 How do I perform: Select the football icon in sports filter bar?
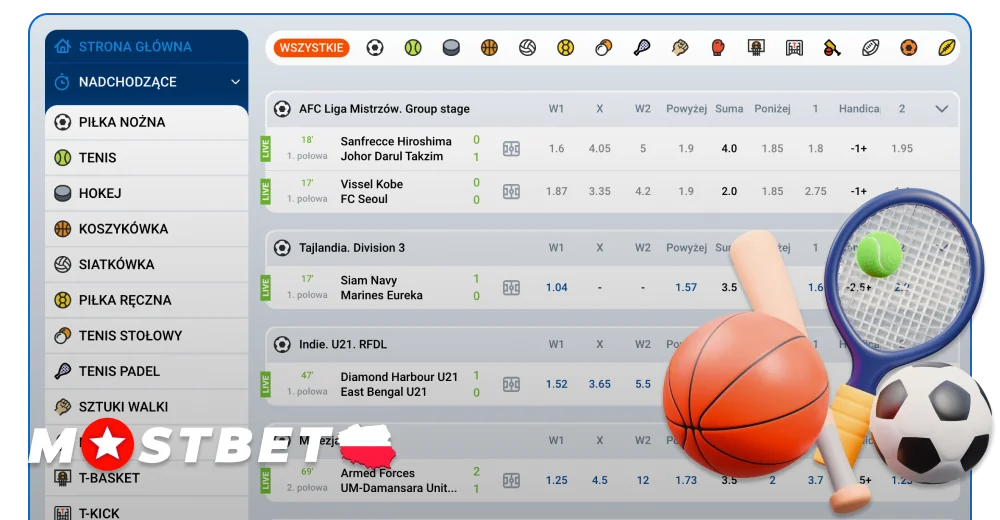coord(375,48)
